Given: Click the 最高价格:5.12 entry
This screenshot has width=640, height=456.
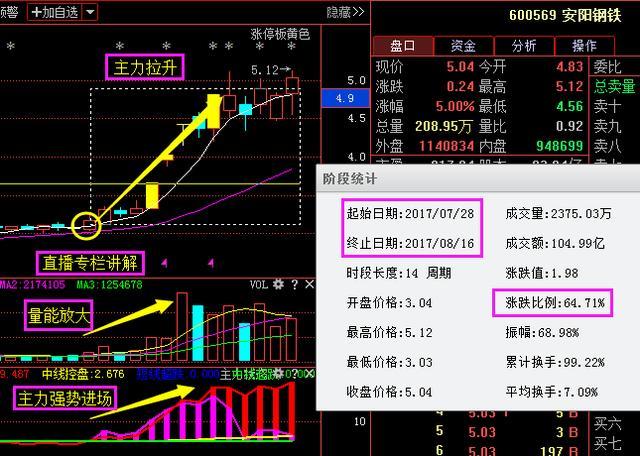Looking at the screenshot, I should [x=389, y=333].
